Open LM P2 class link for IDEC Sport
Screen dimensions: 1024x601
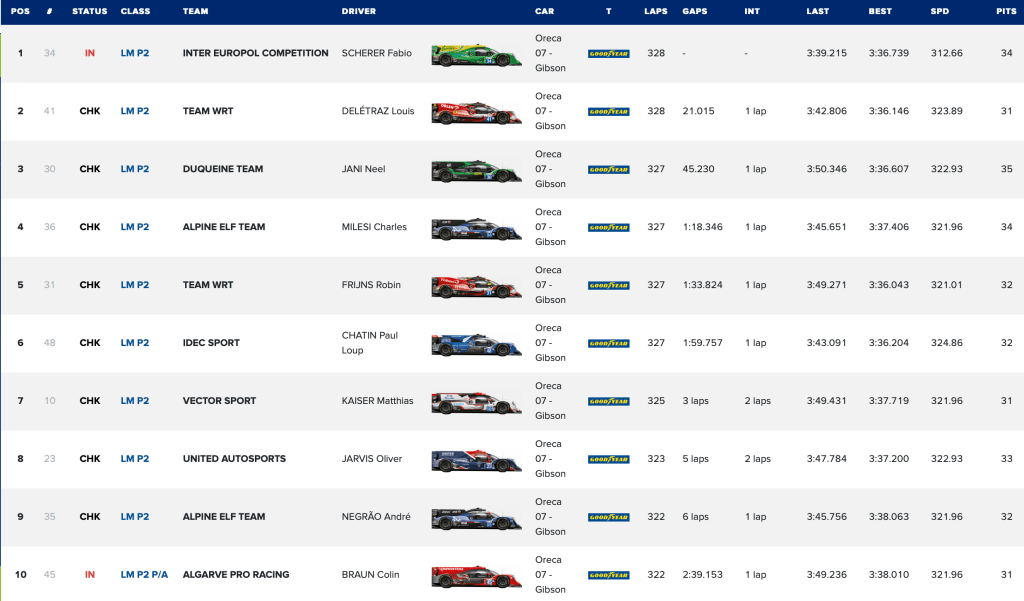pos(135,342)
